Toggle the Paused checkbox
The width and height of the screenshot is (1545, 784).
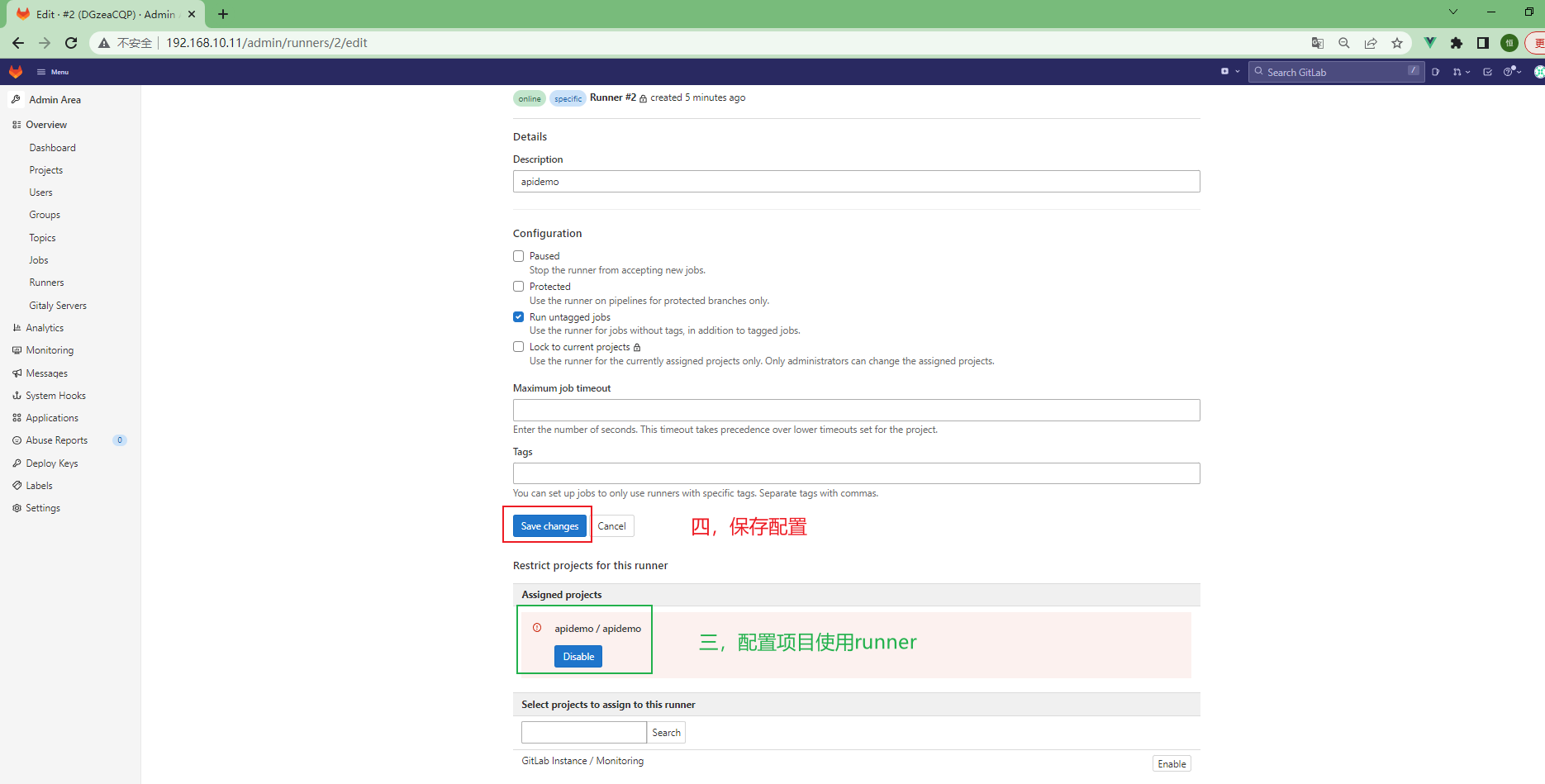[519, 256]
